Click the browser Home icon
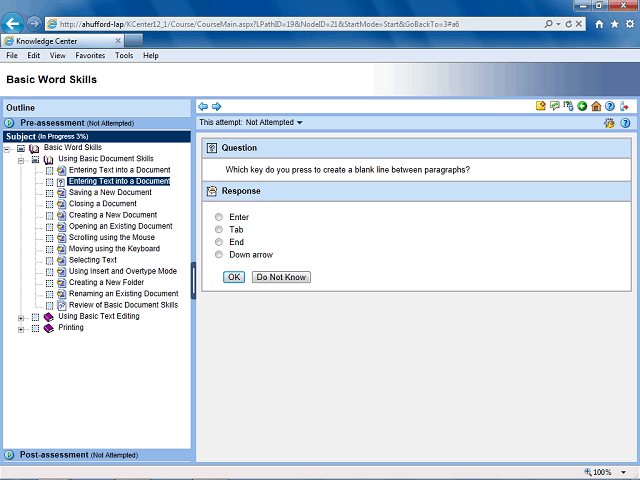 coord(599,24)
